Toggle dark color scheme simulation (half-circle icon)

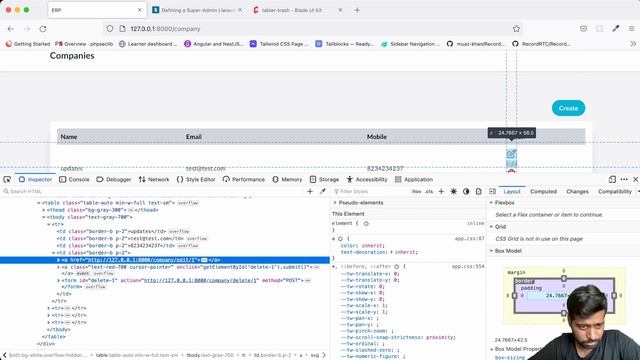466,191
